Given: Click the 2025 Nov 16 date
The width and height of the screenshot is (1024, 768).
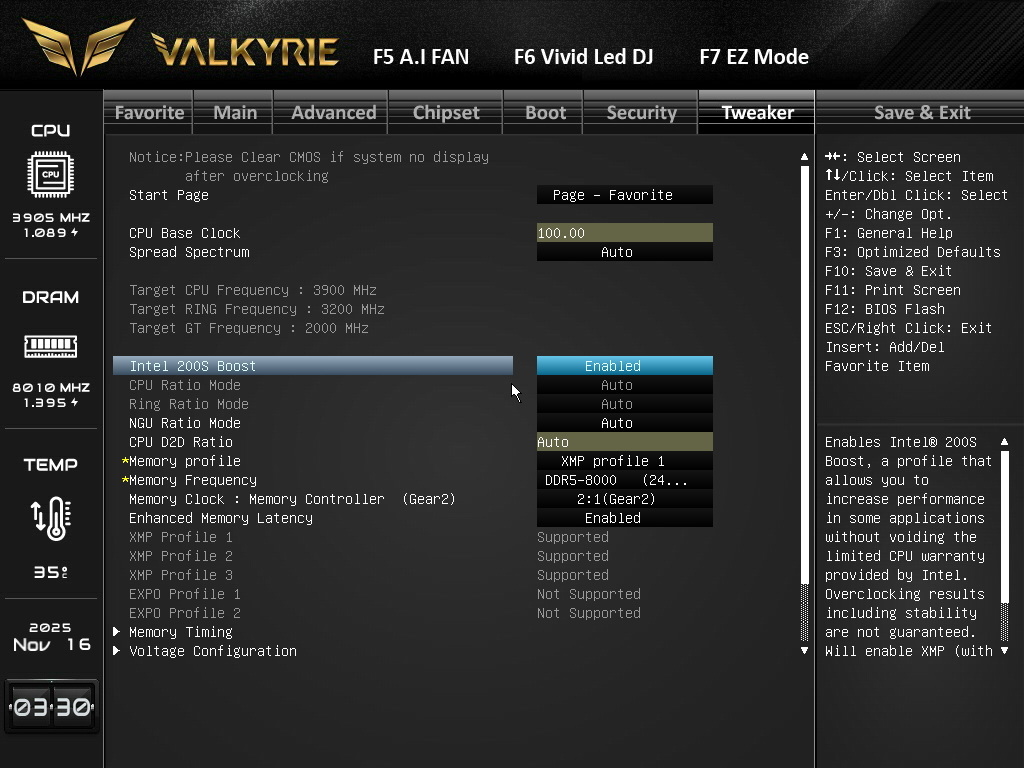Looking at the screenshot, I should pyautogui.click(x=52, y=637).
